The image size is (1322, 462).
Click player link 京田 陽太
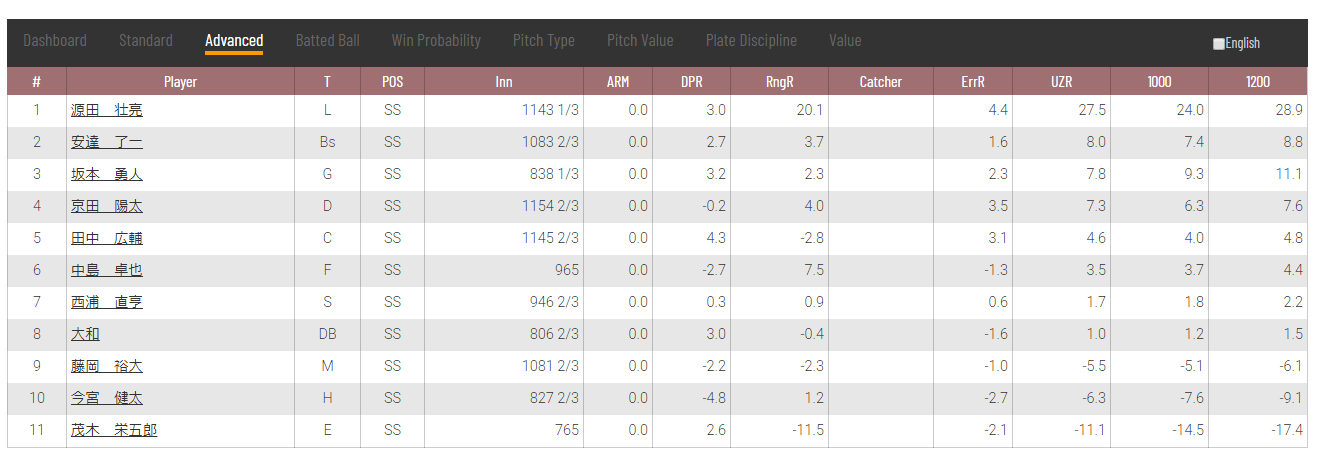point(106,206)
